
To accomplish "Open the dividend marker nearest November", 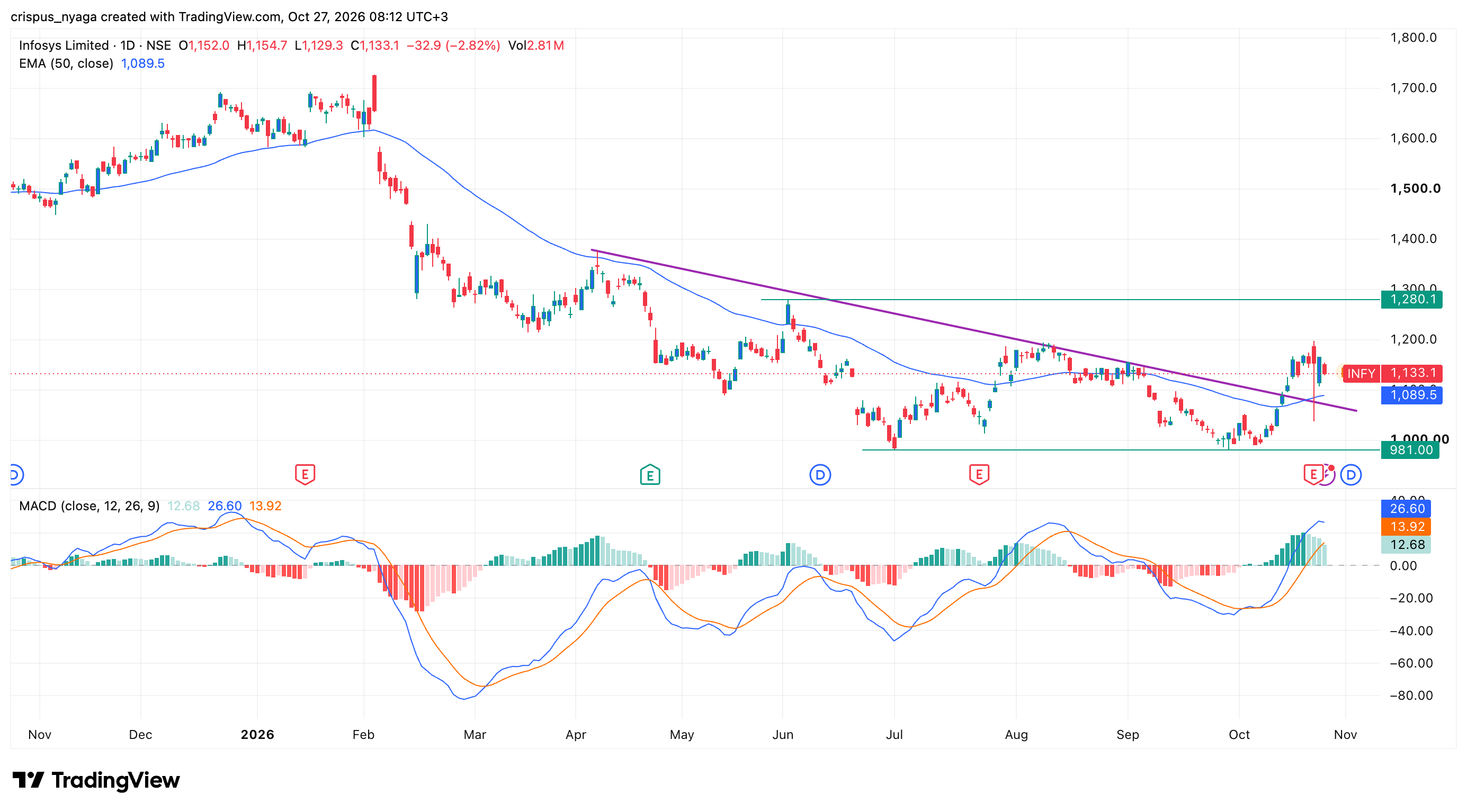I will tap(1351, 475).
